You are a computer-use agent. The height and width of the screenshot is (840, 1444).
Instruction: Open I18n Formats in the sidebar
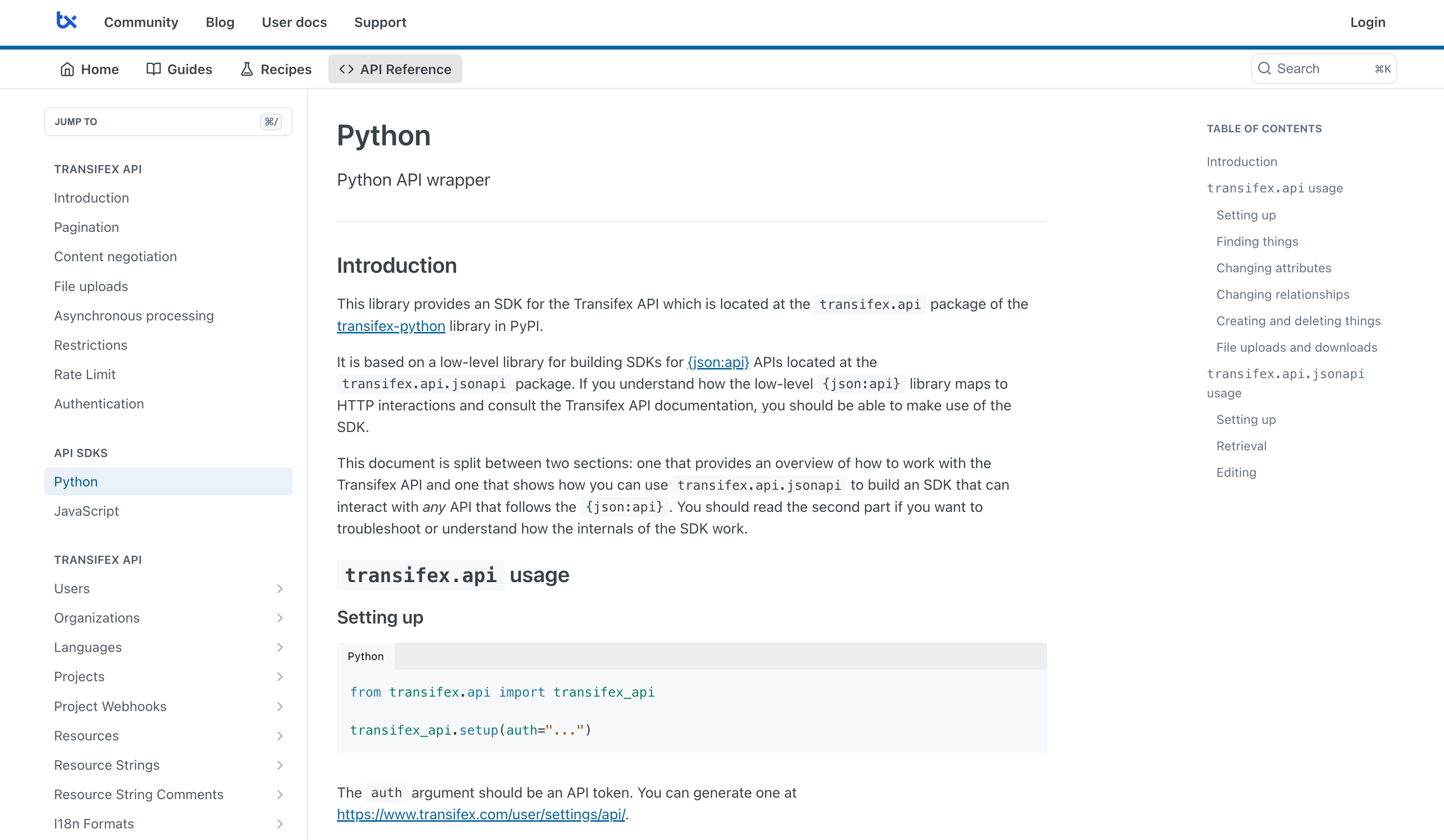(94, 824)
